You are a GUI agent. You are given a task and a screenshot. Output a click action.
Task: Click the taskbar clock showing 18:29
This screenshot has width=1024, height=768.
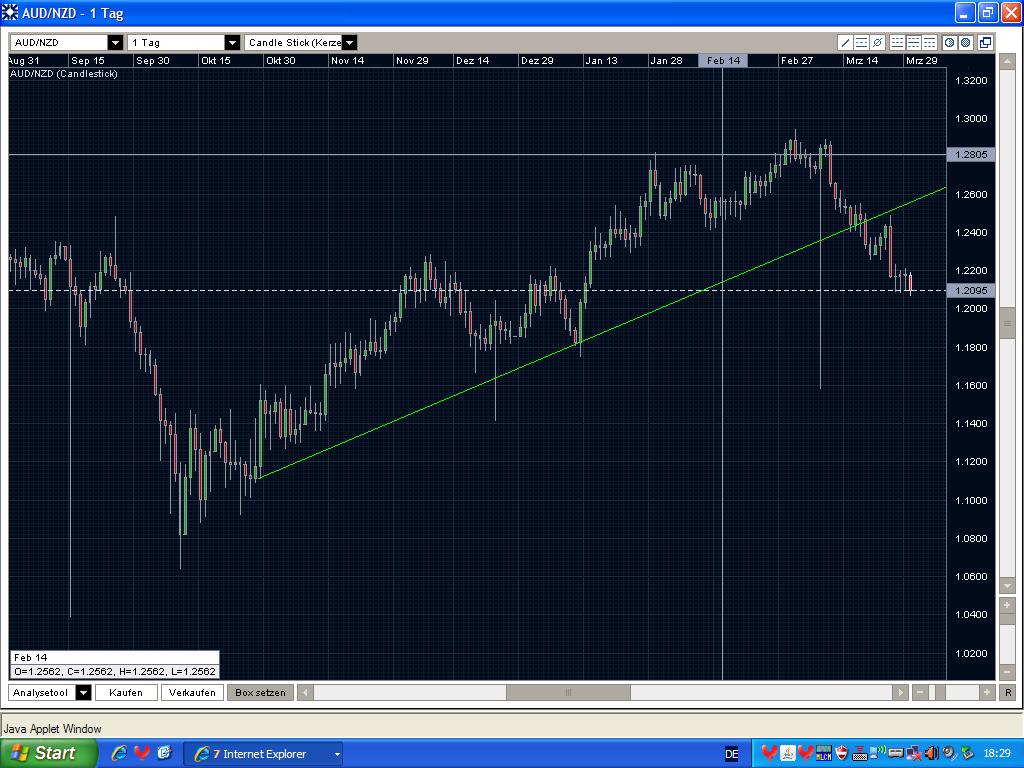[997, 754]
